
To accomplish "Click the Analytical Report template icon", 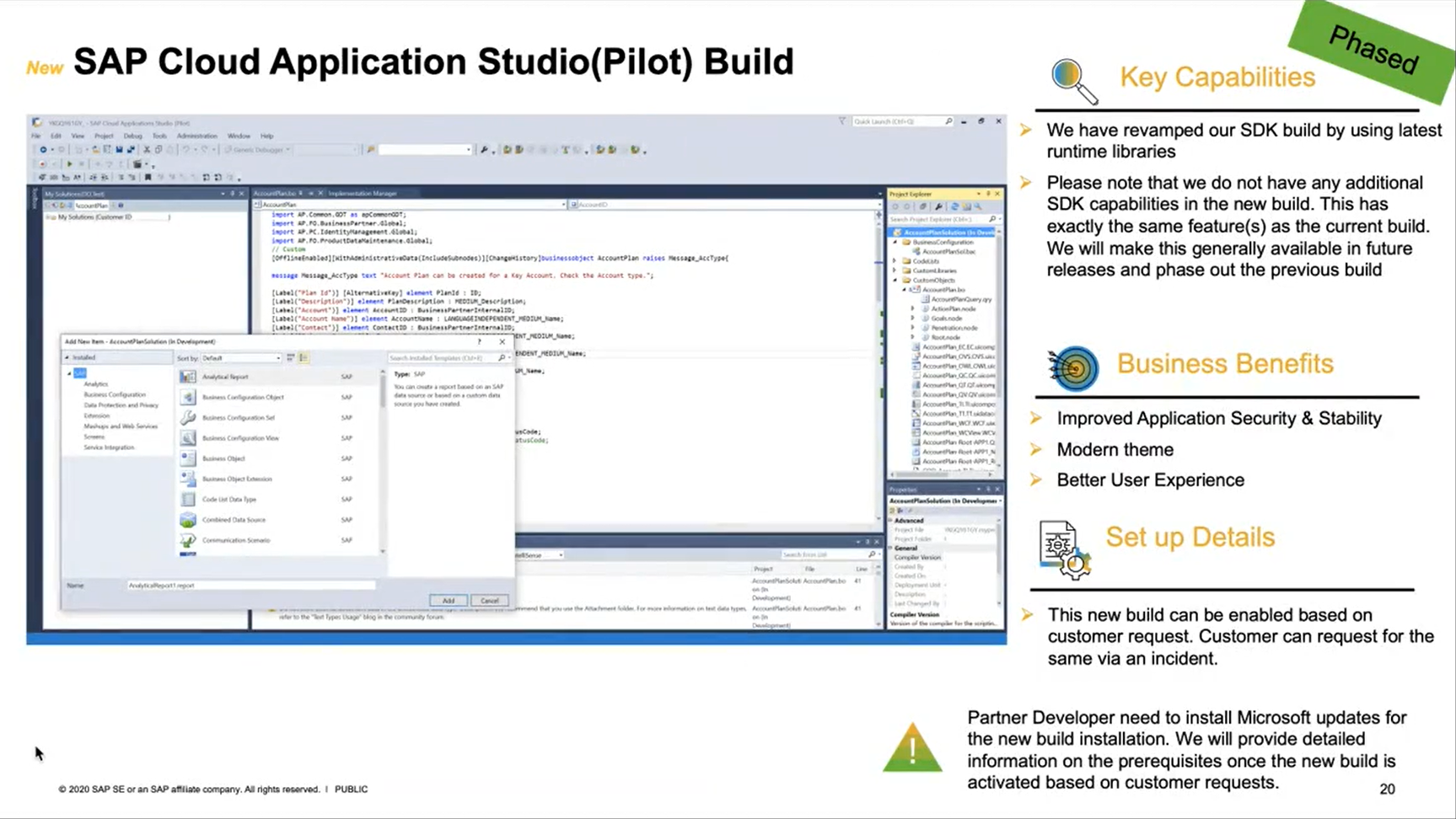I will [188, 377].
